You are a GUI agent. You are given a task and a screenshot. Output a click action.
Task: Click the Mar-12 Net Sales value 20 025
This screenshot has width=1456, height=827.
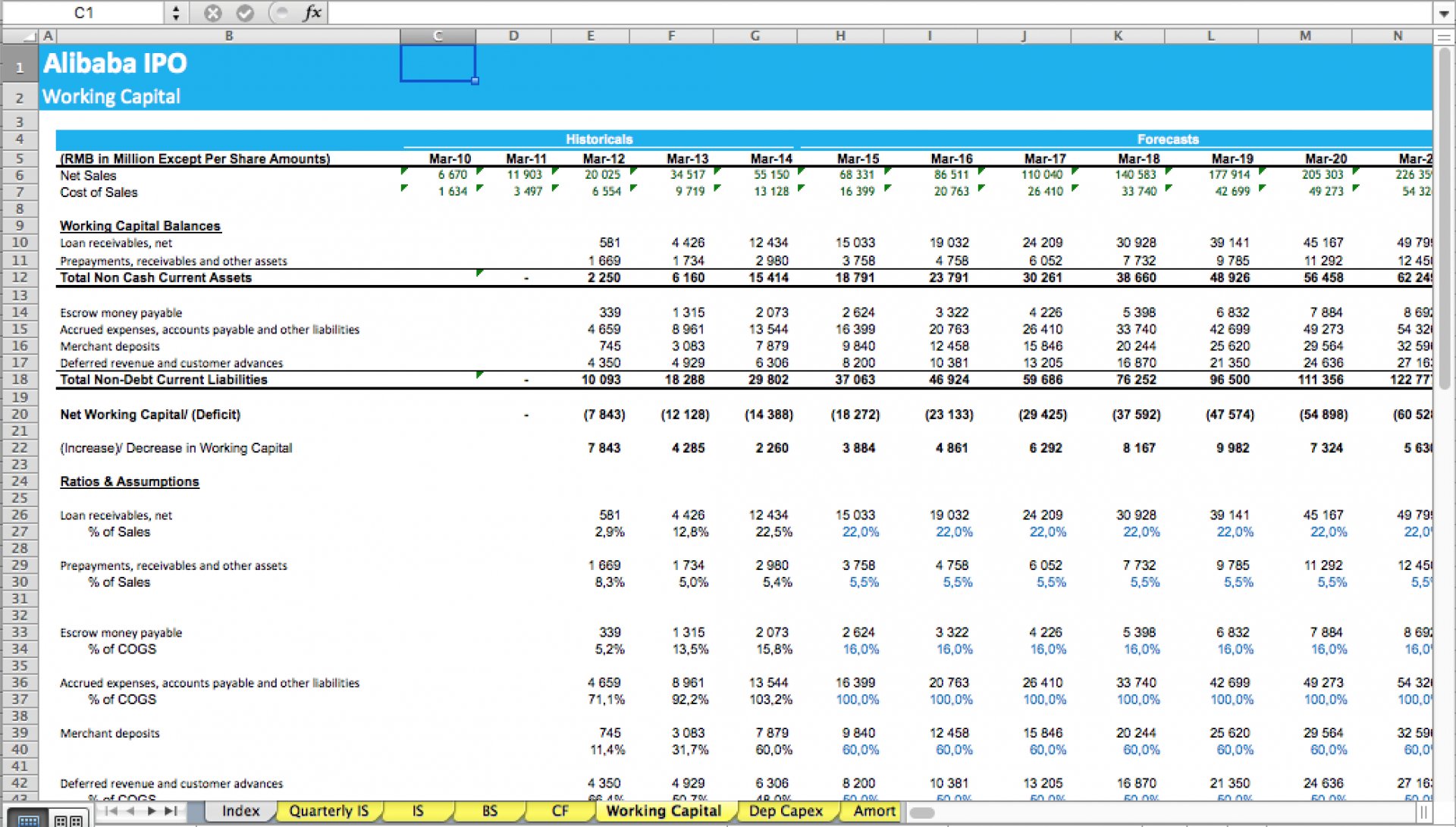pos(602,175)
